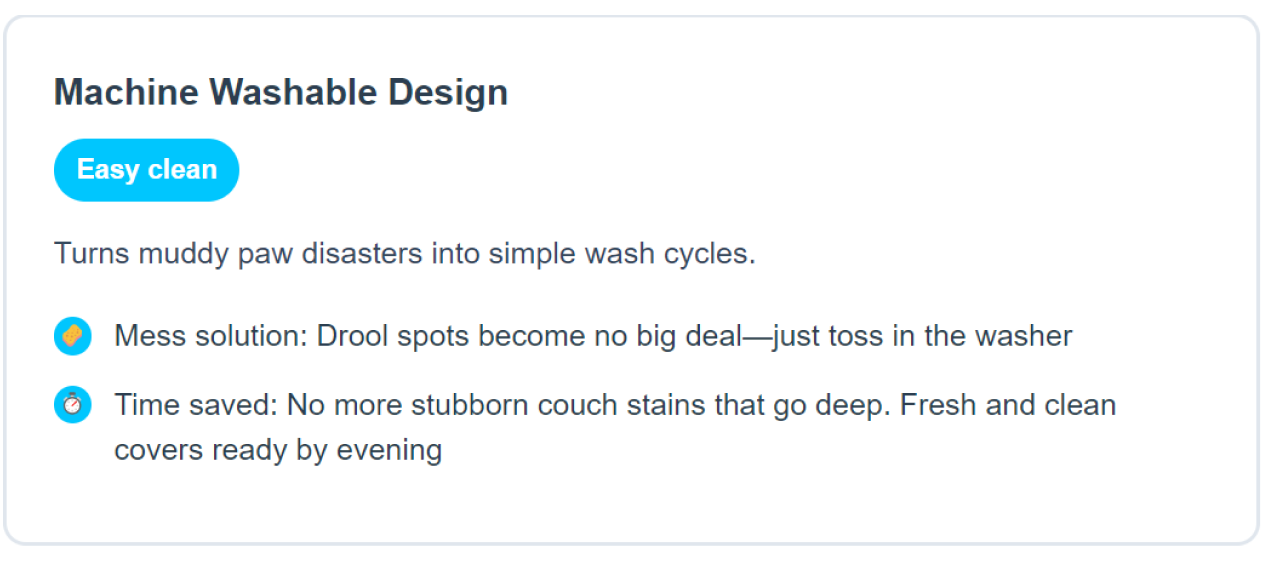Select the Machine Washable Design heading

[x=280, y=92]
